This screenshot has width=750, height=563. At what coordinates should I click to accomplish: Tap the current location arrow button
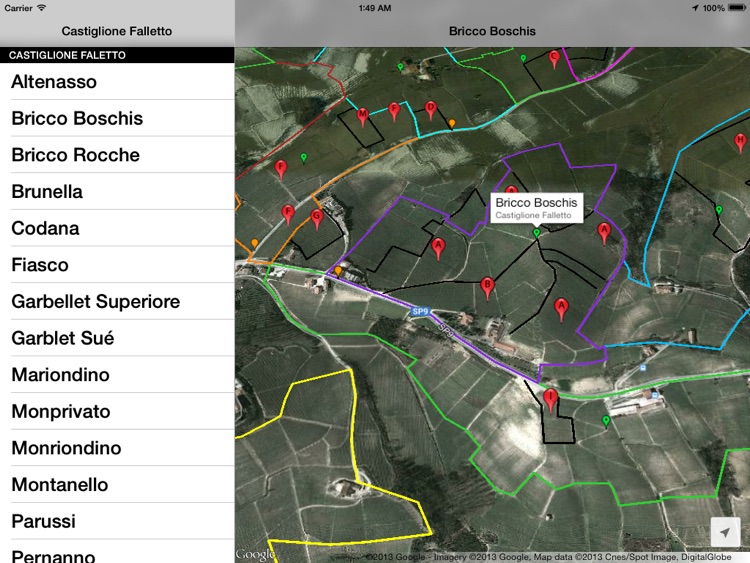coord(725,532)
